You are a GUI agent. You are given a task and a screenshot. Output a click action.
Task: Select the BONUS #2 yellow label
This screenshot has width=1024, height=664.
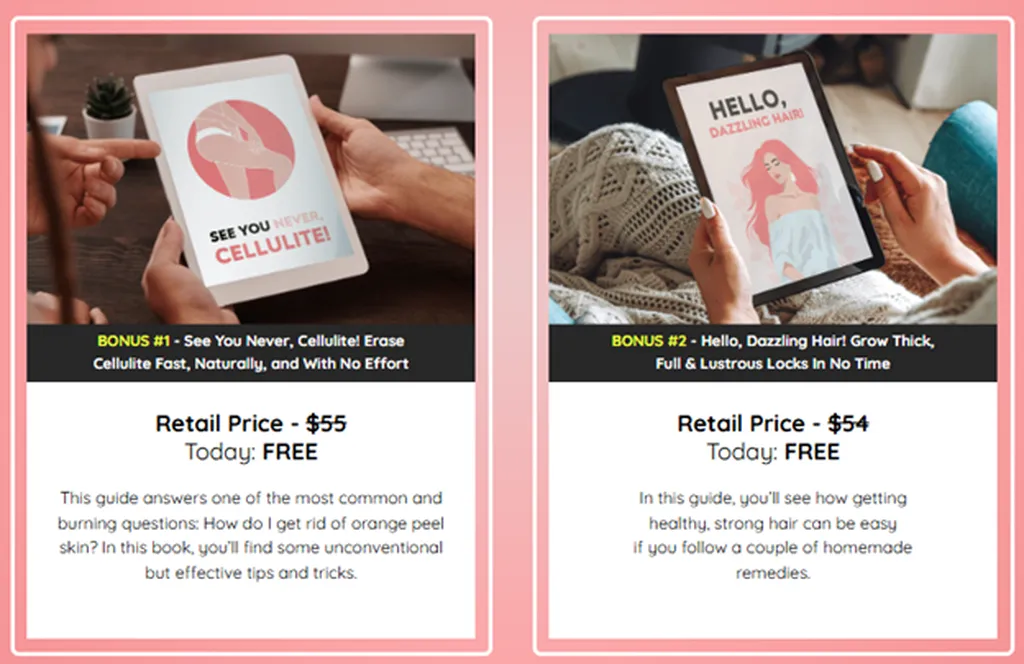(x=648, y=341)
